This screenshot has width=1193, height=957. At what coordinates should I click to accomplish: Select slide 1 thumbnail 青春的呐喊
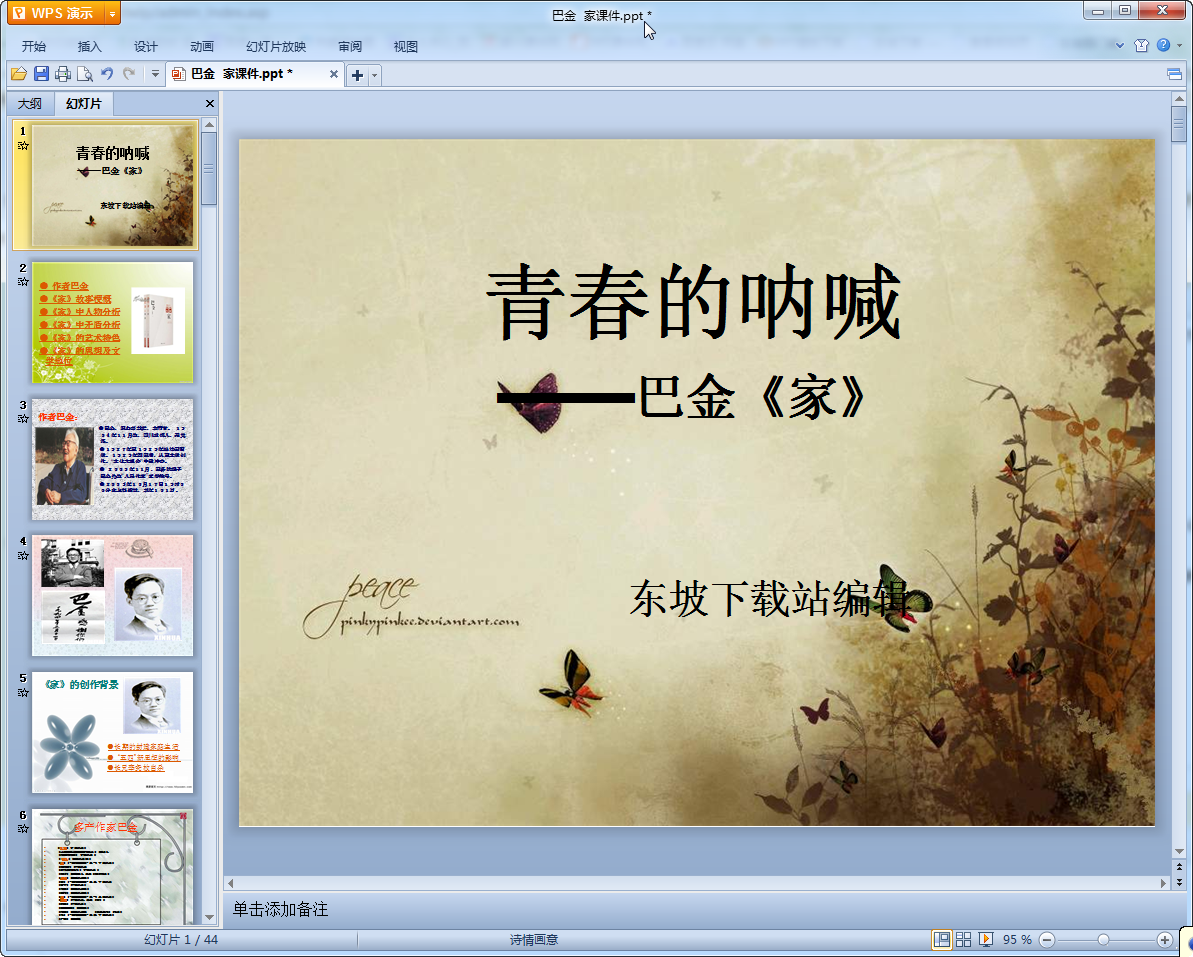pyautogui.click(x=113, y=185)
